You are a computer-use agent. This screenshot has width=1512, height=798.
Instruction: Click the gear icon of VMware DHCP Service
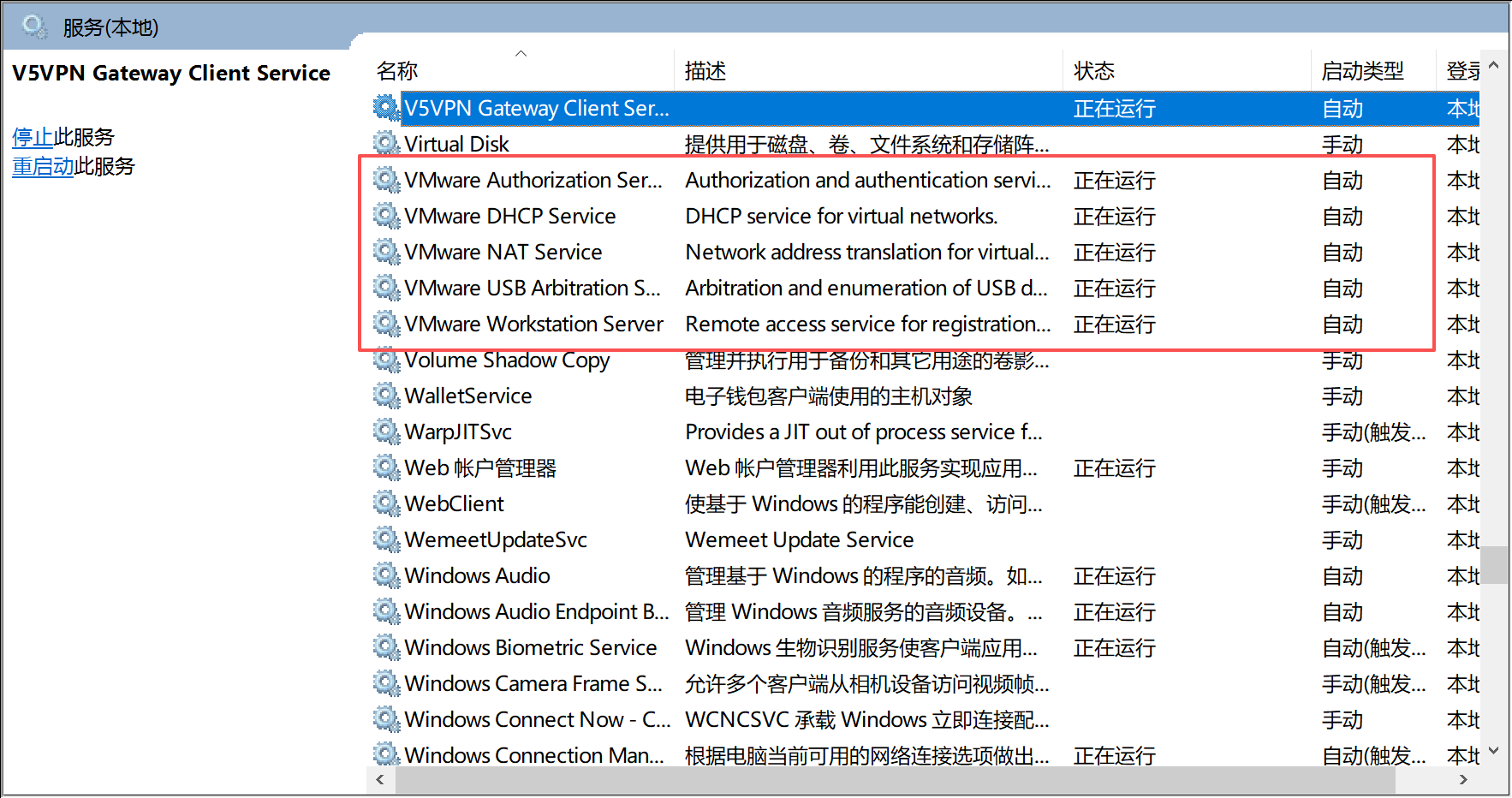tap(386, 216)
